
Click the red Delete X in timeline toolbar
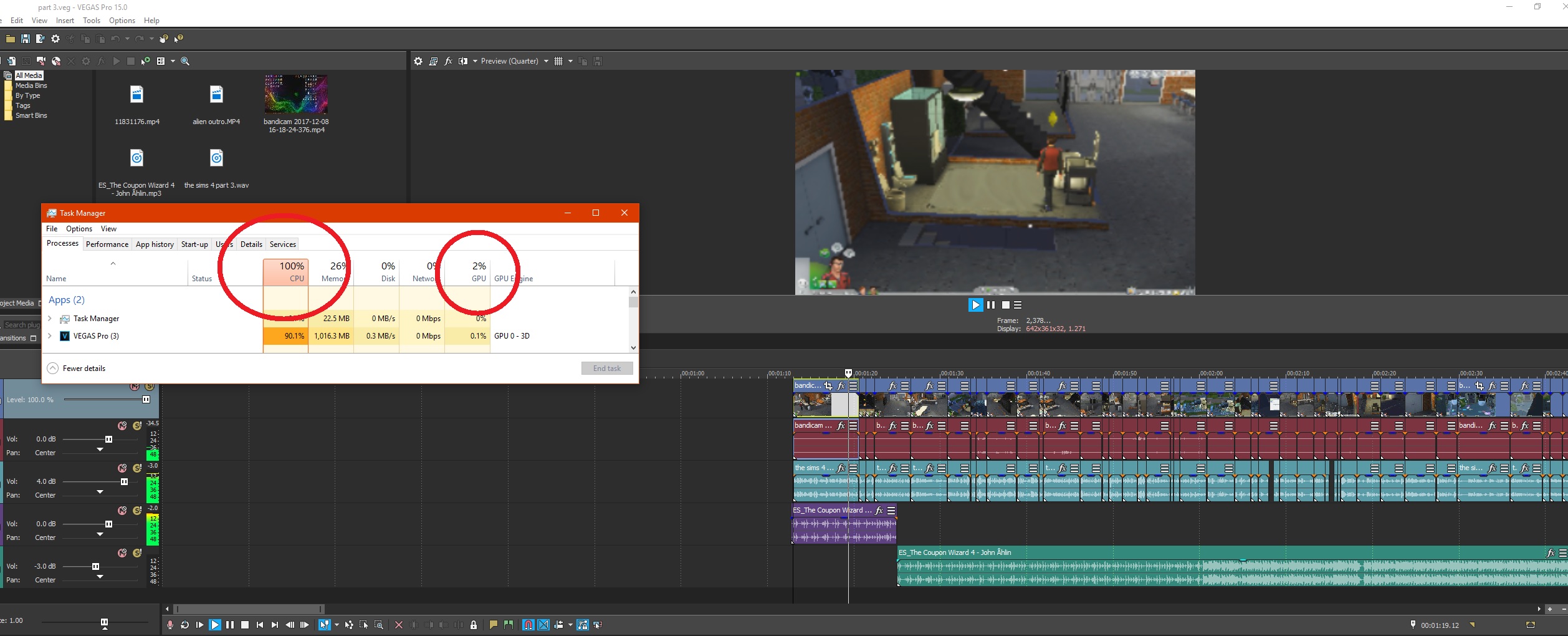(x=399, y=625)
